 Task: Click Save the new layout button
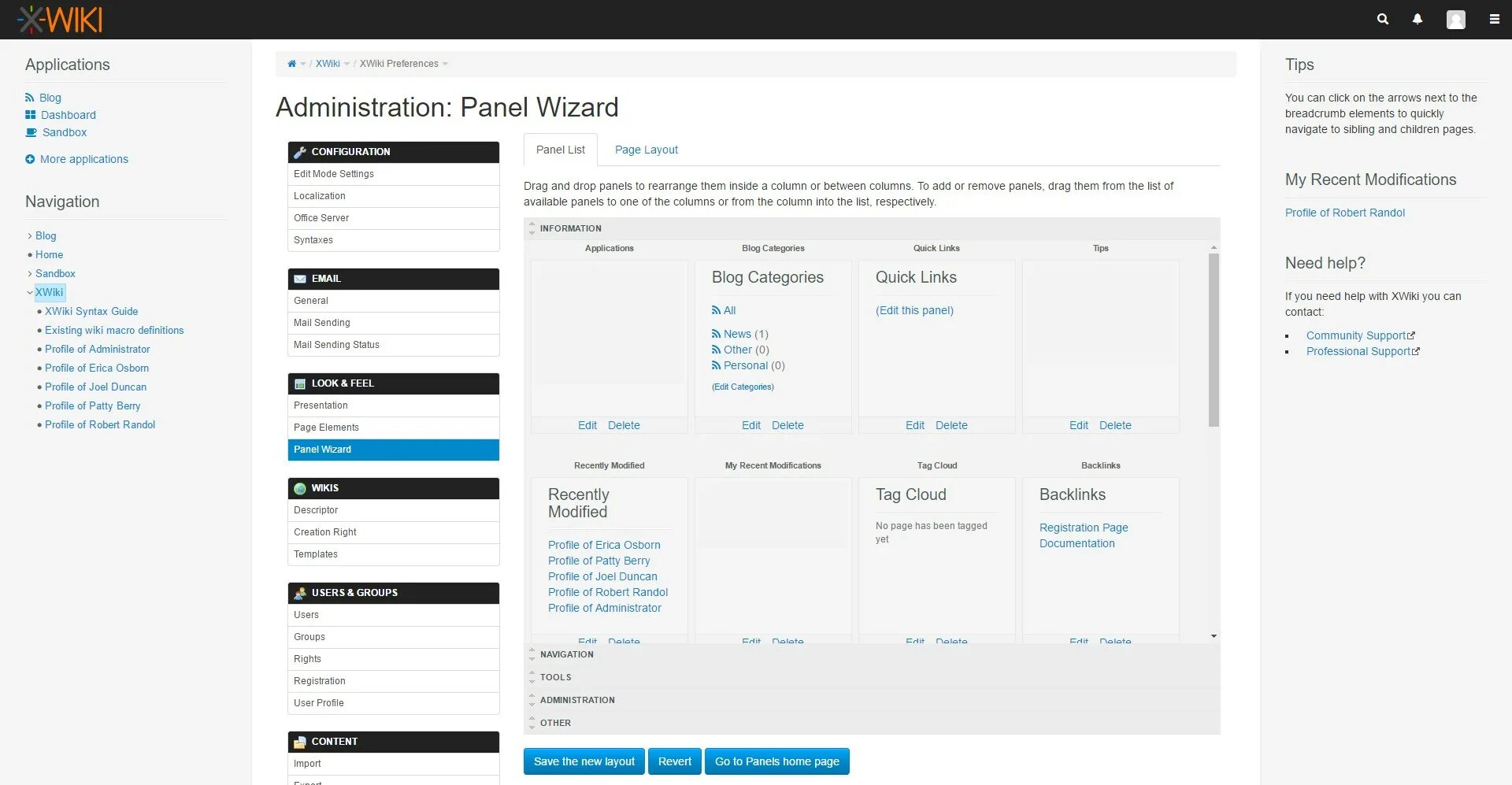click(x=584, y=761)
